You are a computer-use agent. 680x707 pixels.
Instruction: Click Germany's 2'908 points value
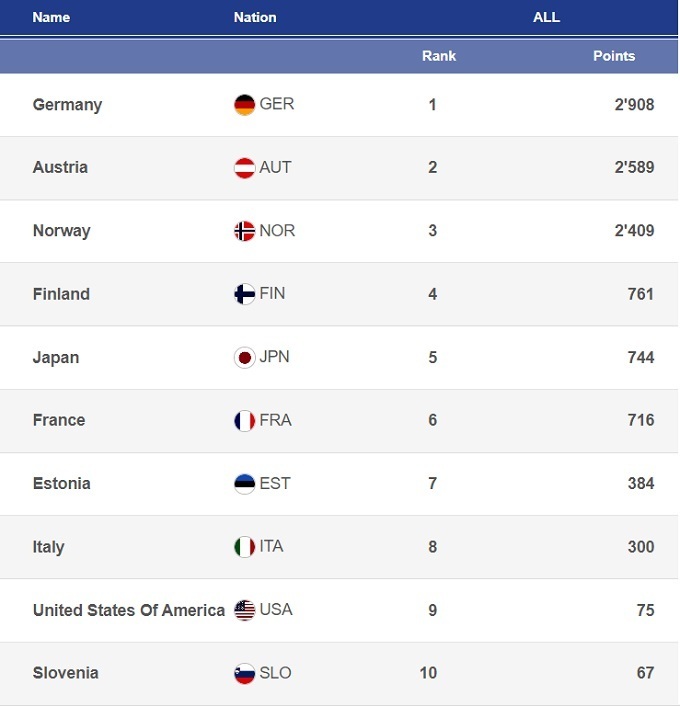pos(634,105)
